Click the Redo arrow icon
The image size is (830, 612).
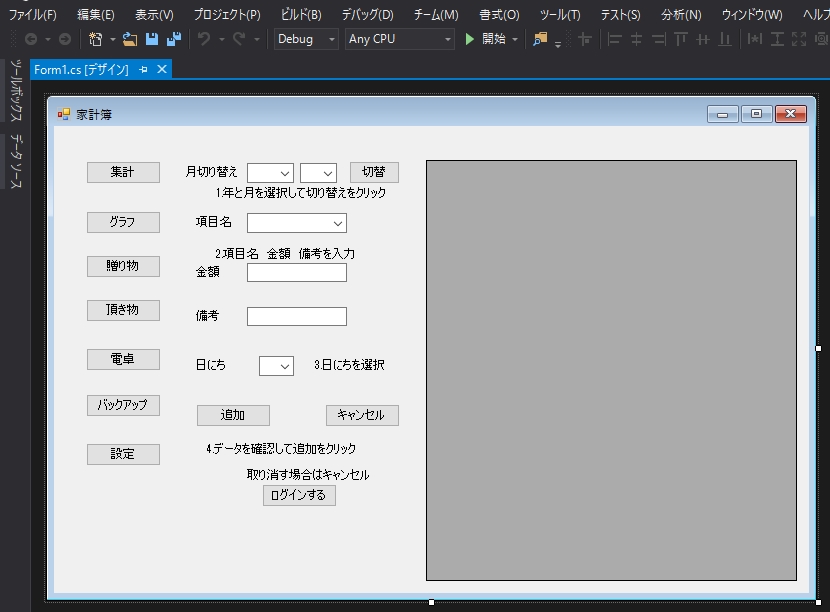coord(239,39)
